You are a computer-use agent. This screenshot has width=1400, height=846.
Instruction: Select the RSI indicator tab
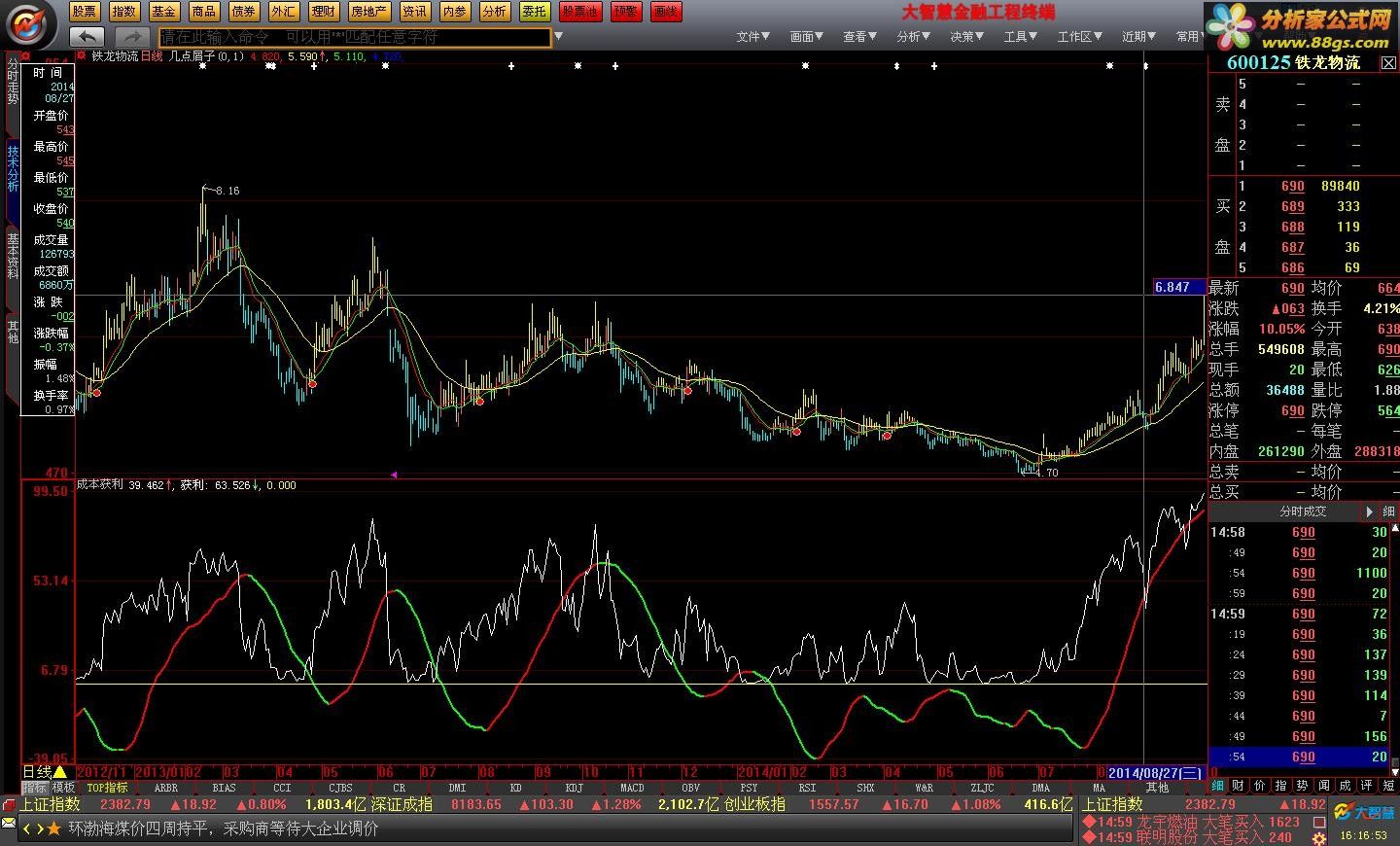coord(807,788)
